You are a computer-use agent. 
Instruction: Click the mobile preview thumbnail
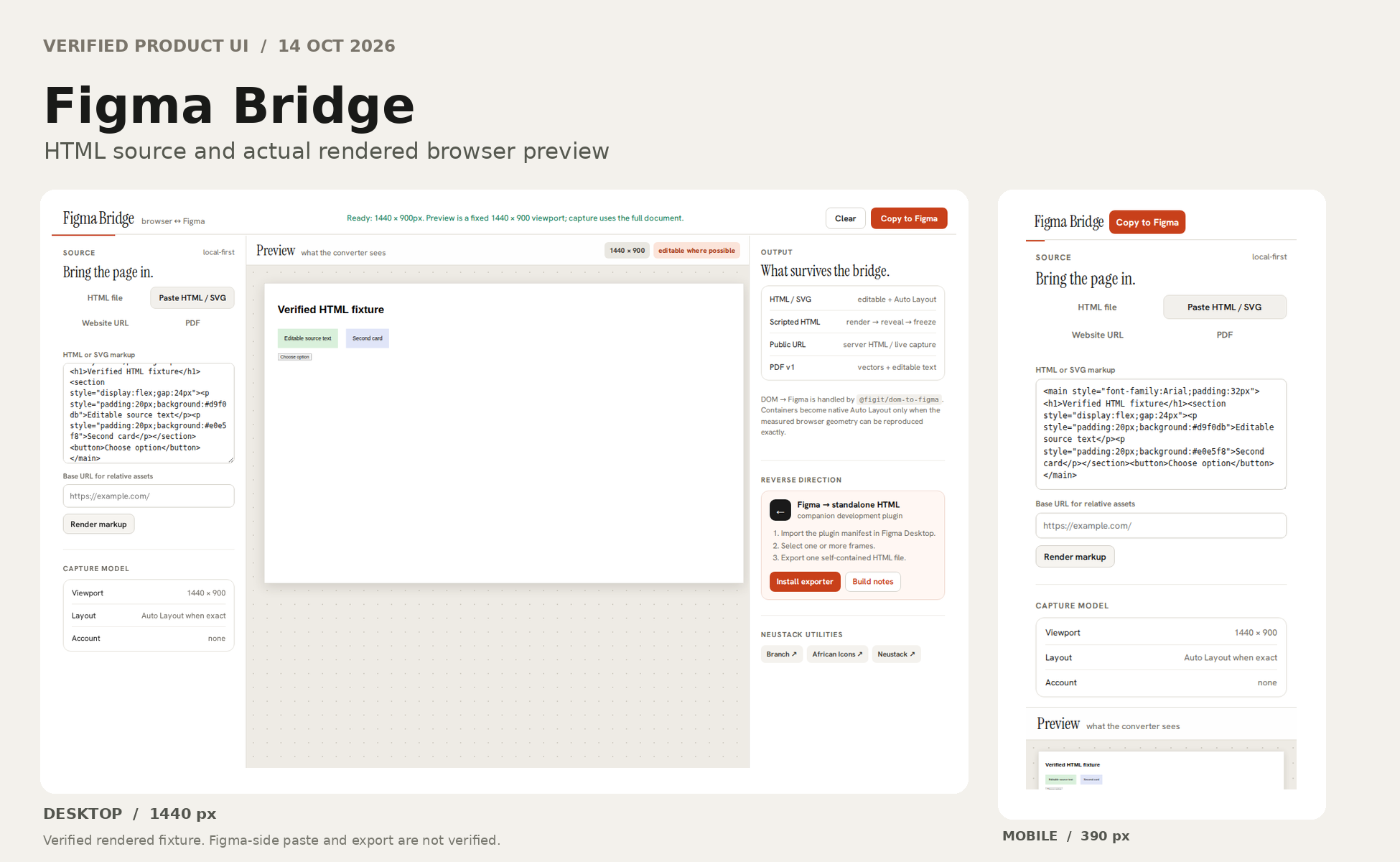pyautogui.click(x=1160, y=770)
